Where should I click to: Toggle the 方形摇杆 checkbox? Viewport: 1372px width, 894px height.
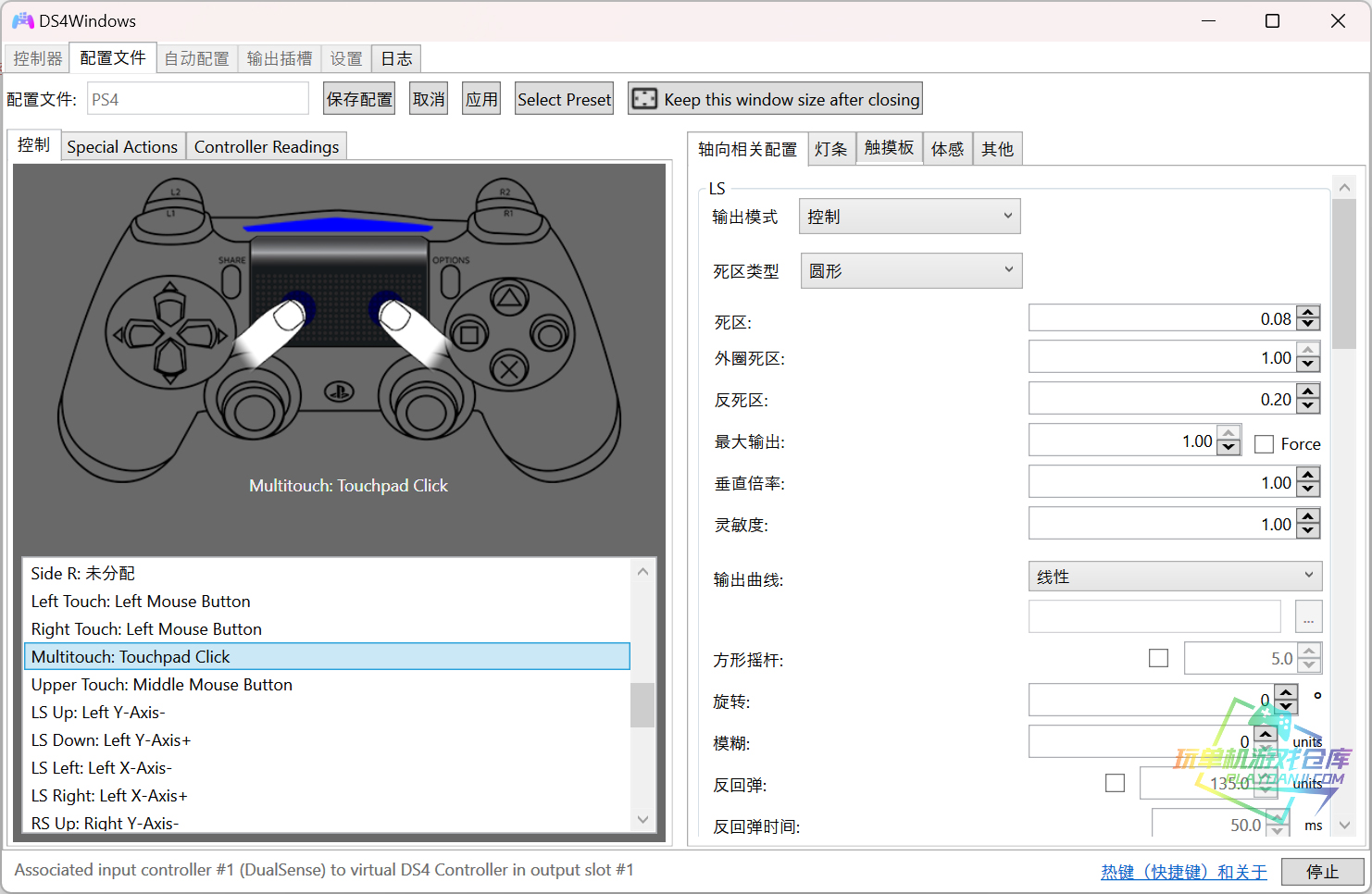[1158, 658]
